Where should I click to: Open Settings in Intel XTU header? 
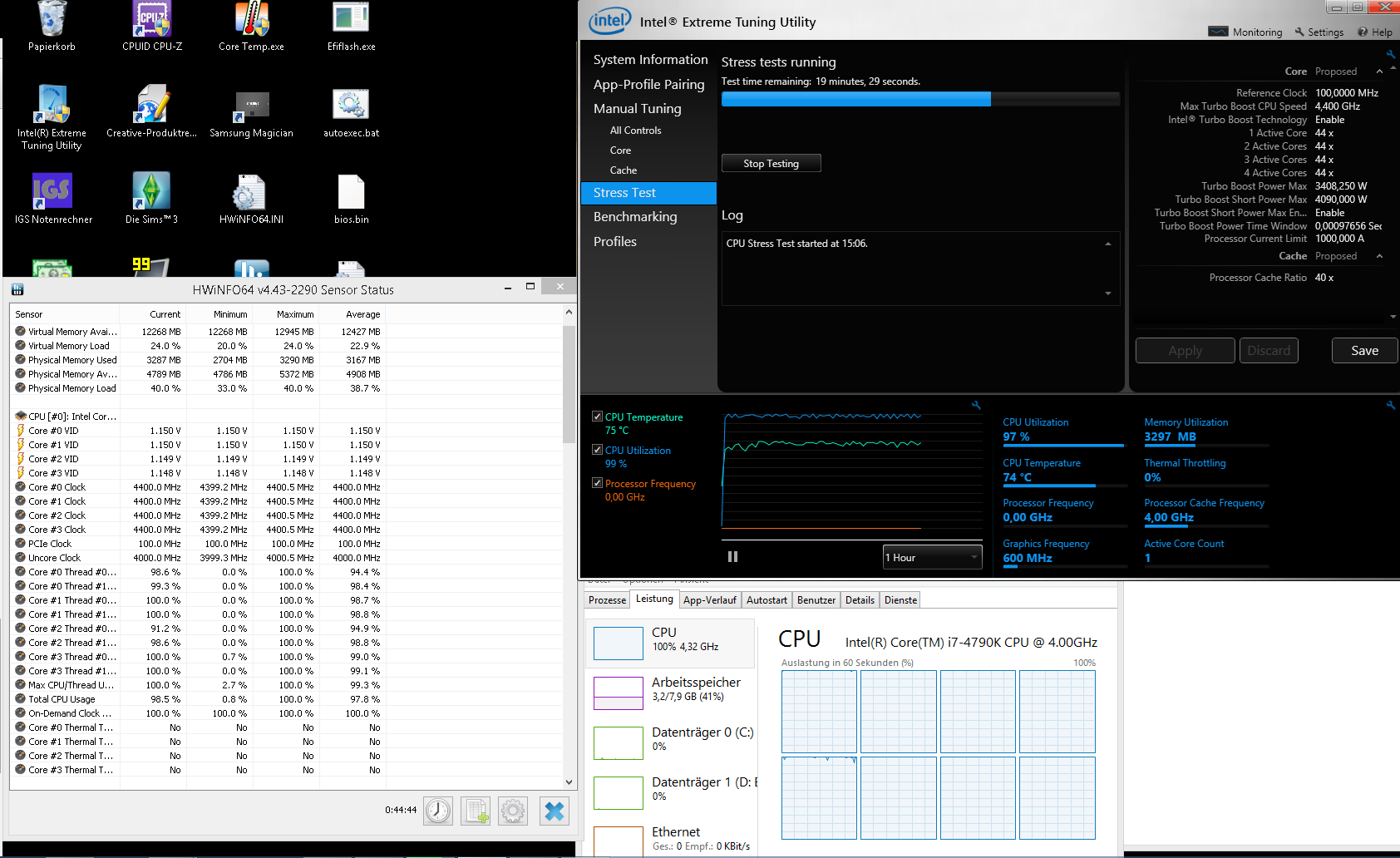(1319, 32)
